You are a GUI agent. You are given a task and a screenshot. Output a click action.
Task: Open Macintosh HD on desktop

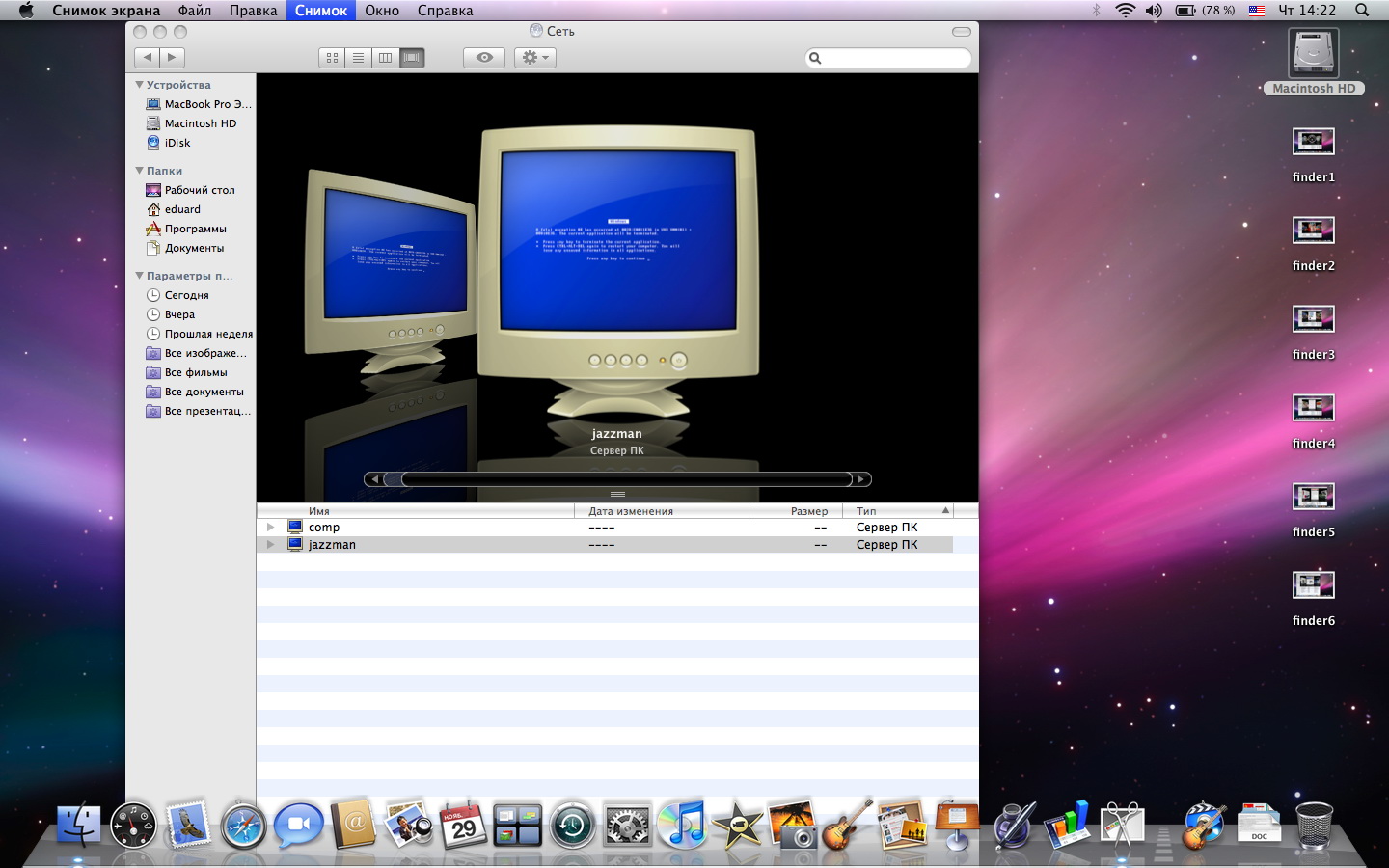click(1314, 61)
